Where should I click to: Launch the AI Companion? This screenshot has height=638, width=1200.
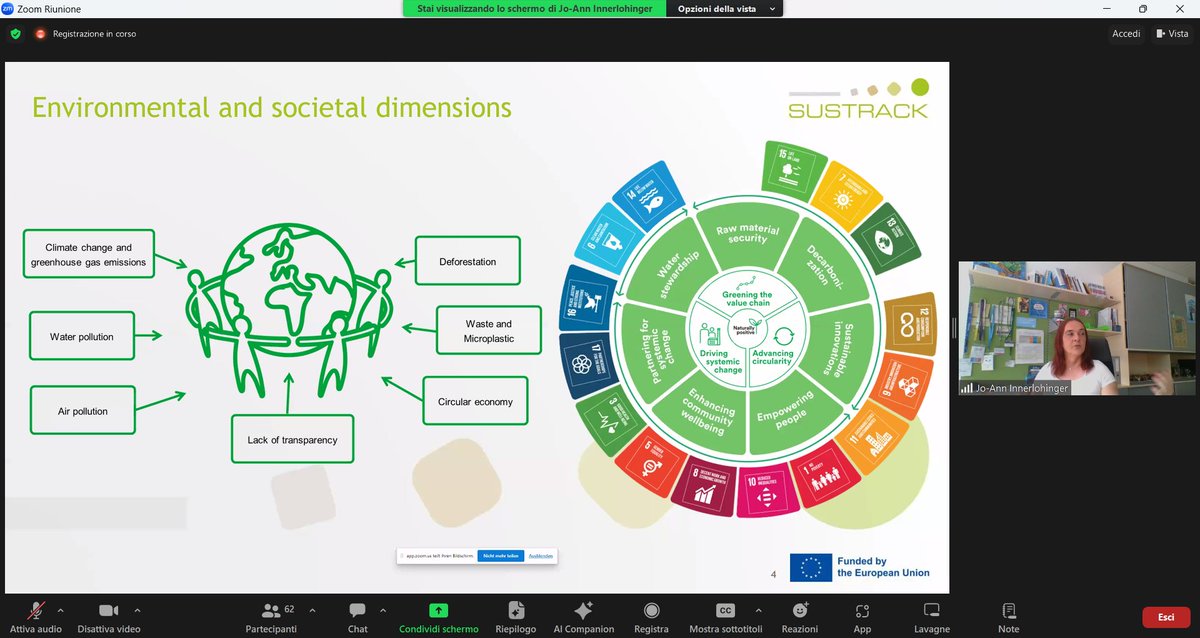coord(584,616)
